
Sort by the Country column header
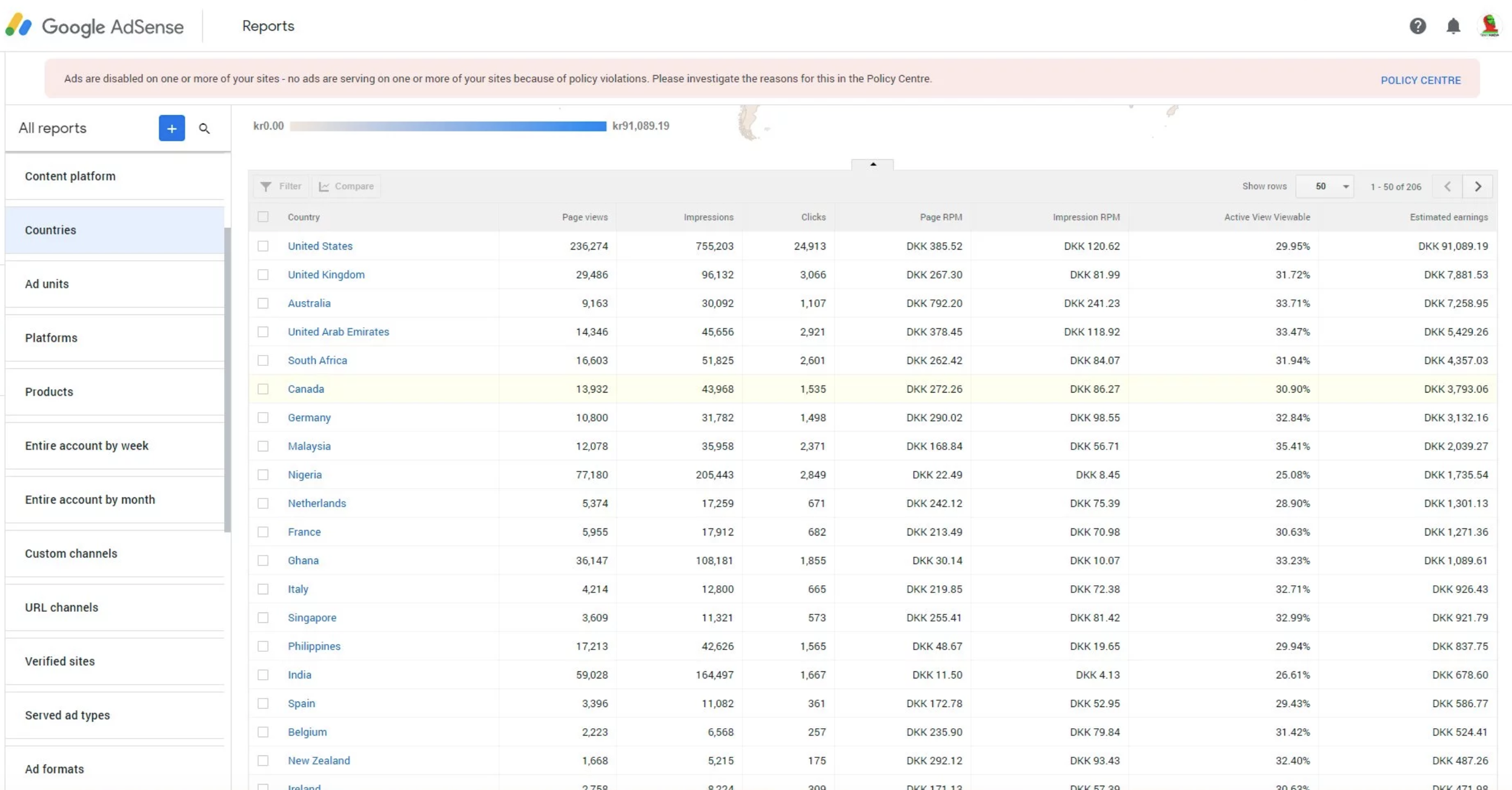303,217
